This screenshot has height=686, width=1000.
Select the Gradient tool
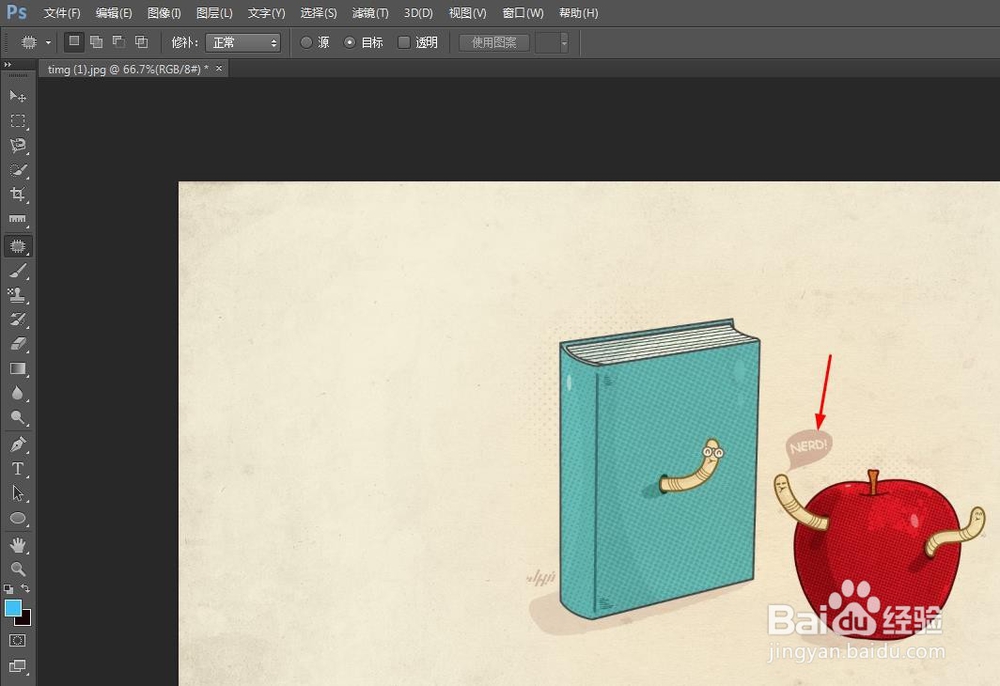click(18, 369)
